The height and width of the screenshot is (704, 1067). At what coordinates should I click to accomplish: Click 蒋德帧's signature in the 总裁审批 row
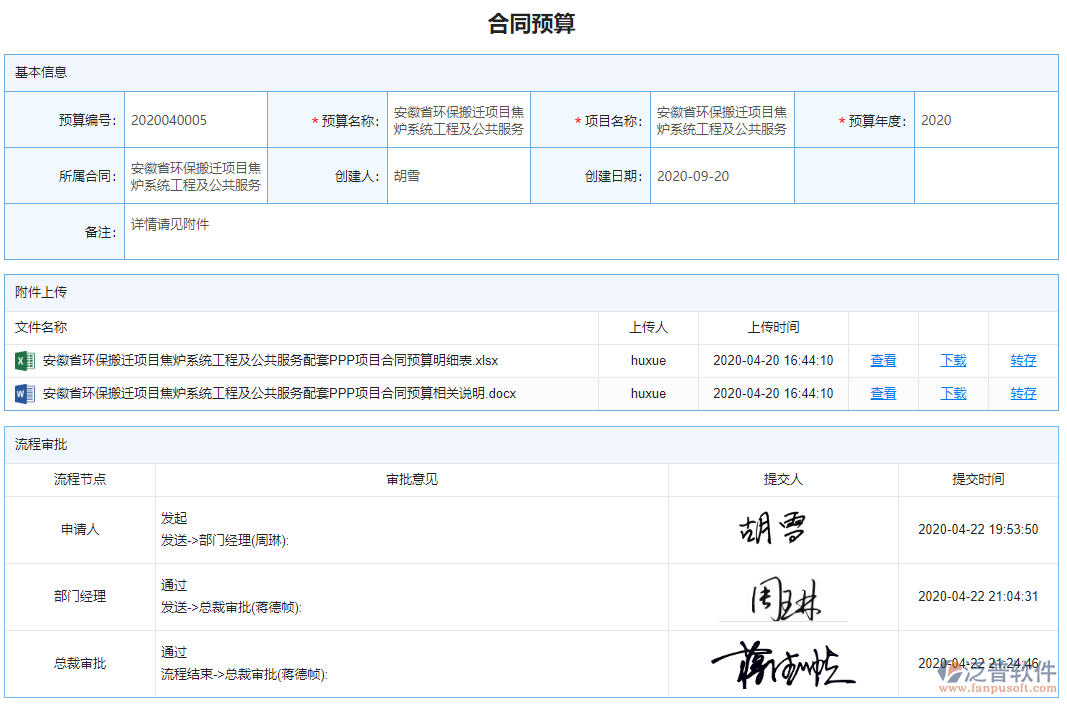[784, 661]
